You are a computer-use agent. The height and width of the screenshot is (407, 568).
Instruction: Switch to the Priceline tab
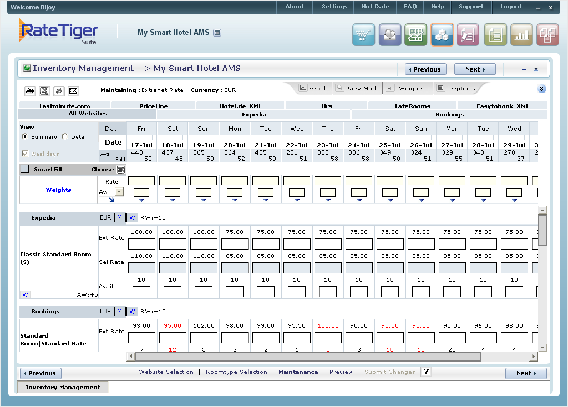click(154, 105)
